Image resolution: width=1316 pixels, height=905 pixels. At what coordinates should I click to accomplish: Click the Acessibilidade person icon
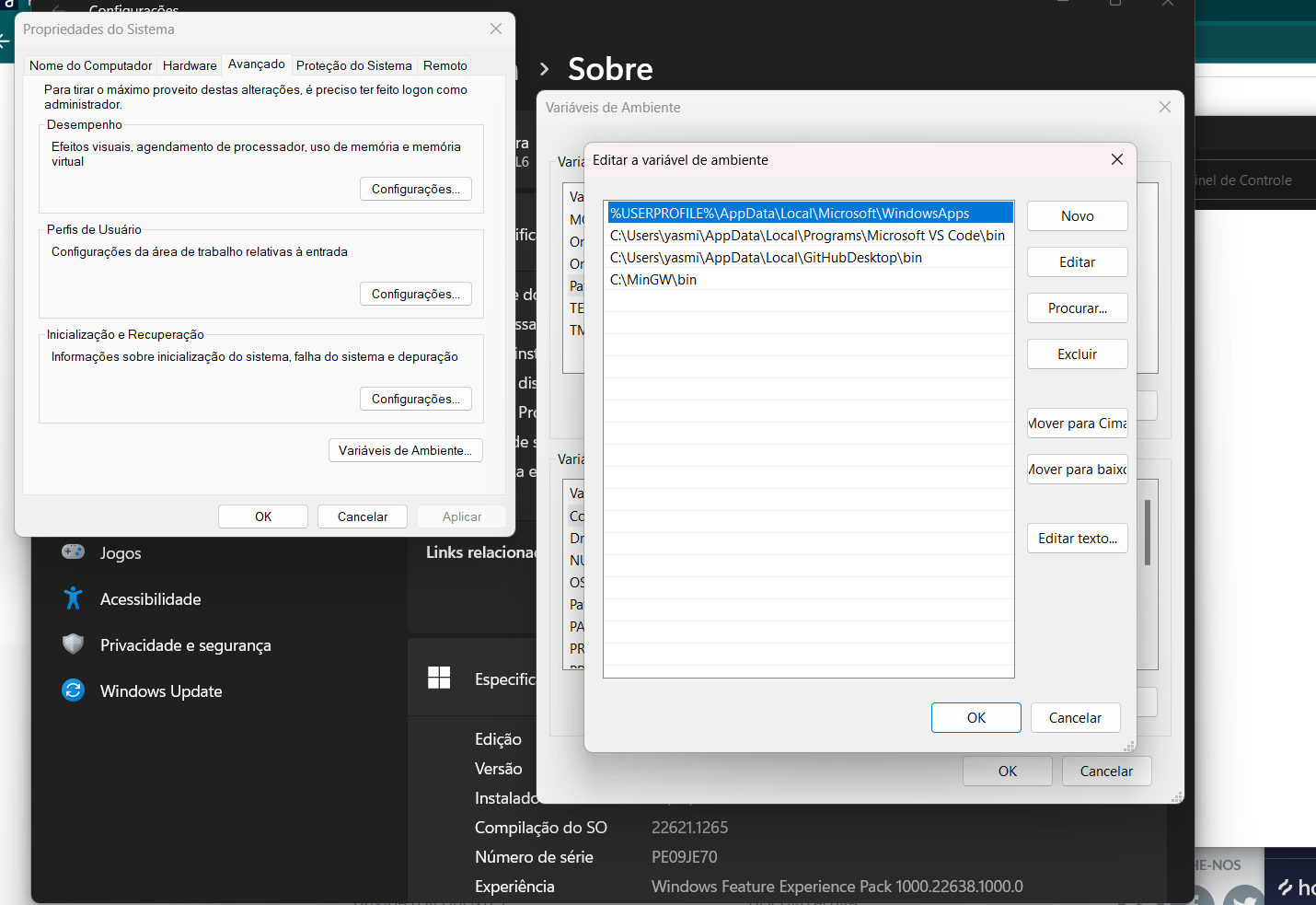74,598
